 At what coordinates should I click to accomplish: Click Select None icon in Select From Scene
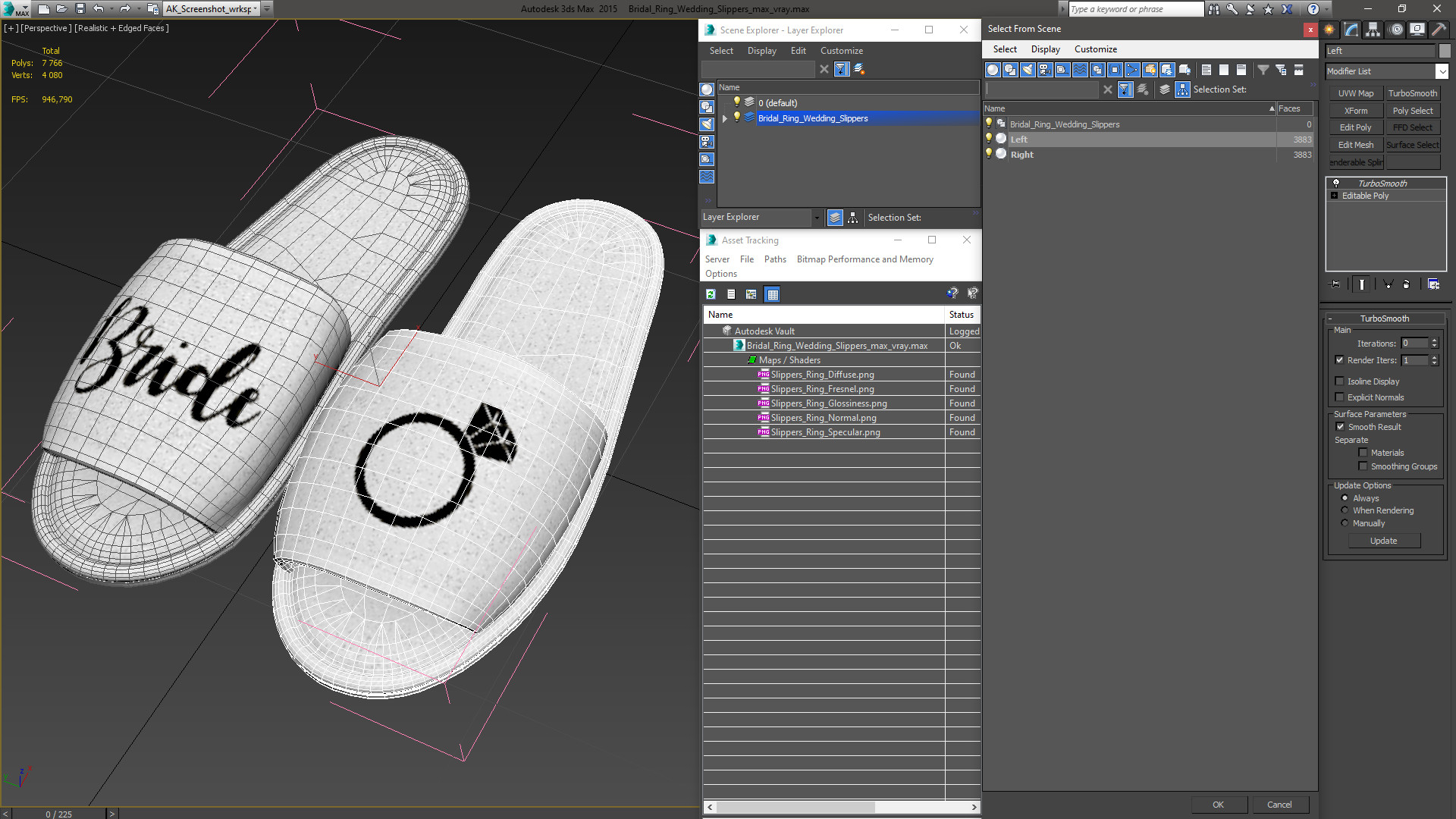click(1224, 70)
